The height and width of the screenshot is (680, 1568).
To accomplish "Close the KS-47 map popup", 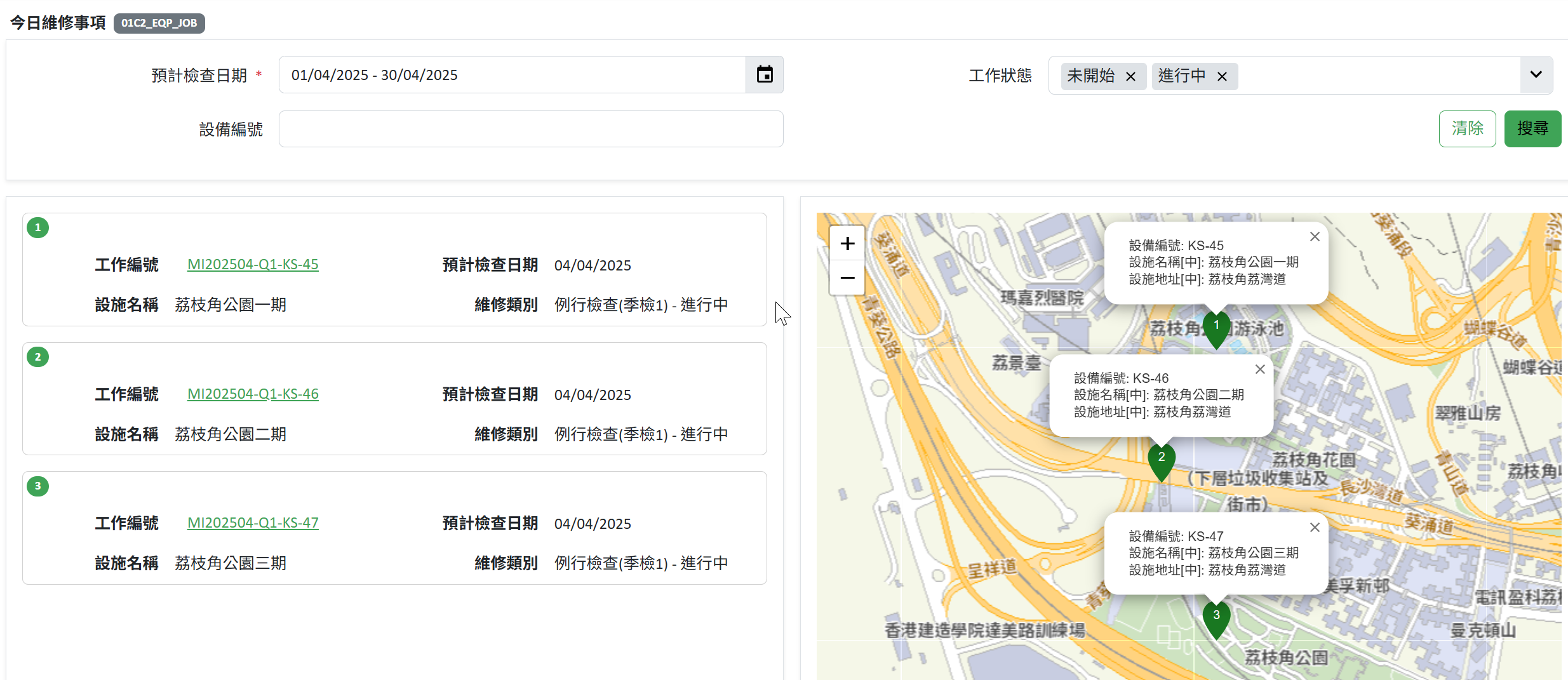I will point(1315,528).
